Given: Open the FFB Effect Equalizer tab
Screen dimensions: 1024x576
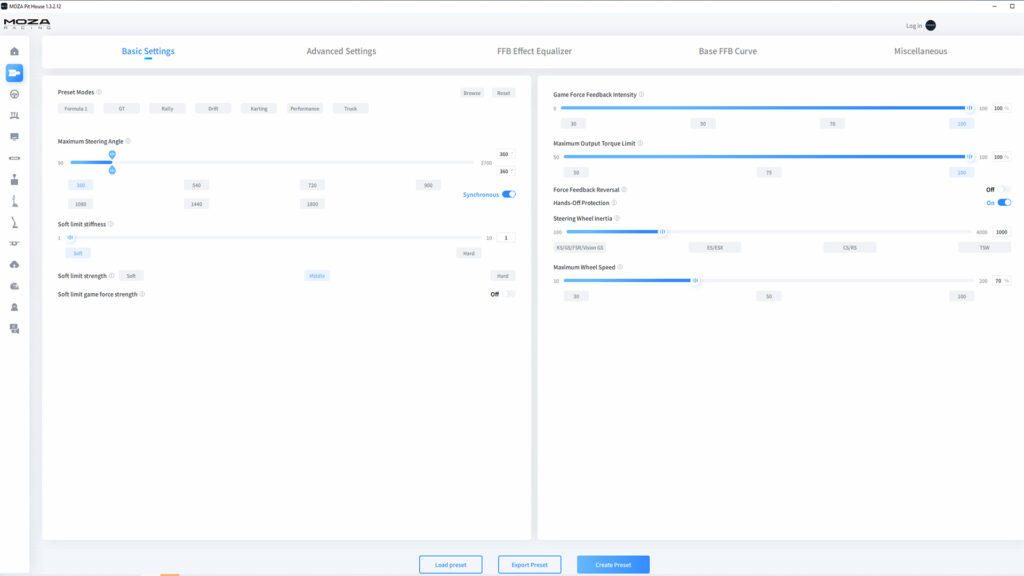Looking at the screenshot, I should [534, 51].
